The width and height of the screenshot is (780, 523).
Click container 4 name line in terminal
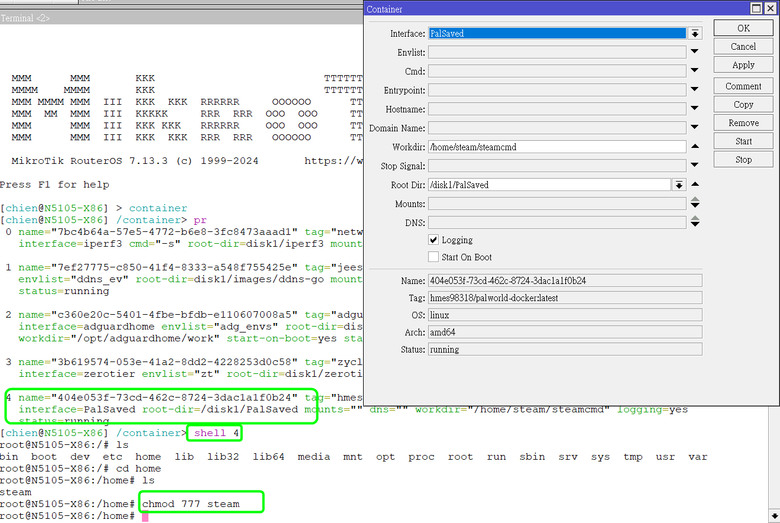(x=184, y=398)
